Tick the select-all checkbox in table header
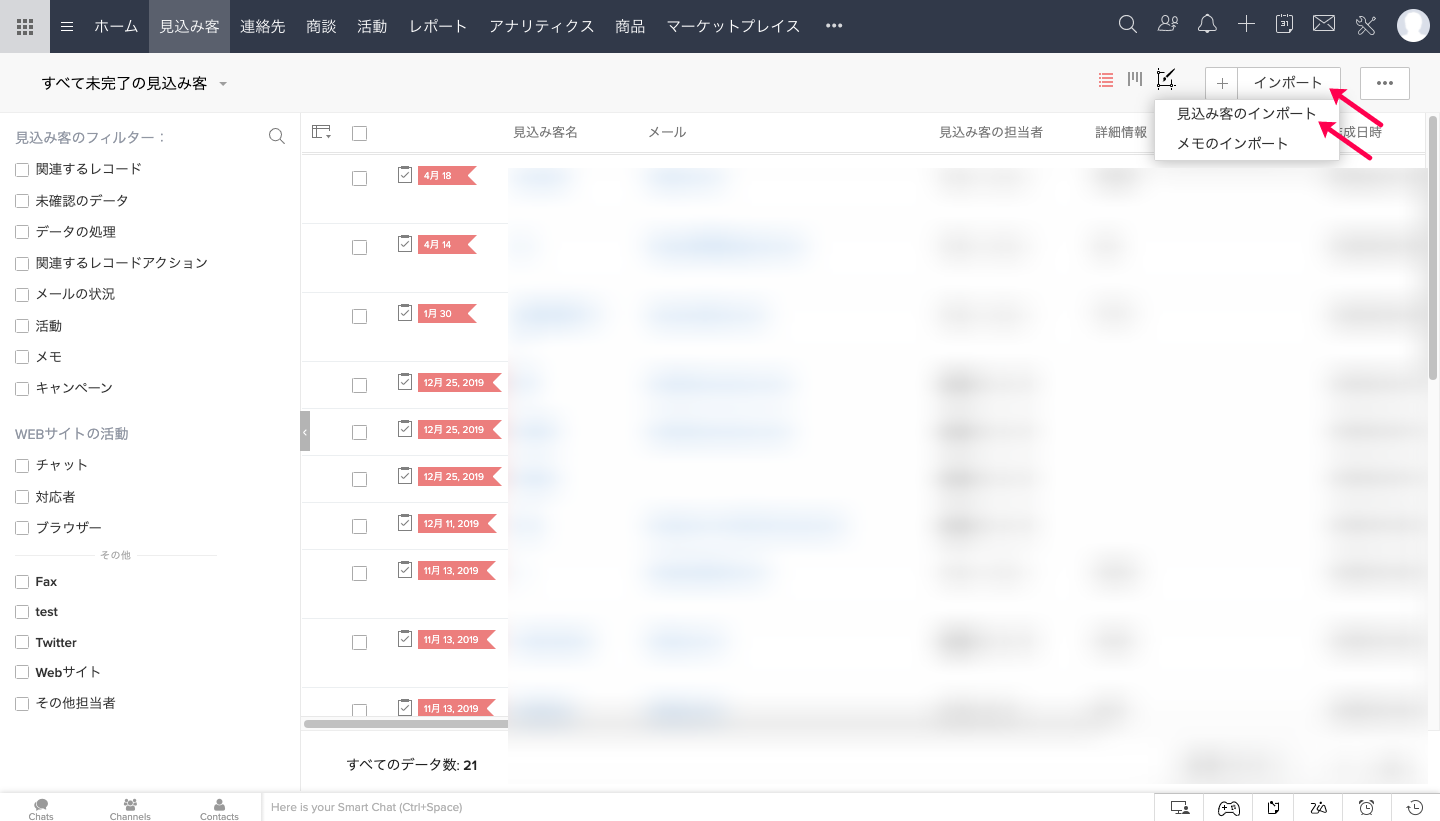1440x821 pixels. point(360,133)
